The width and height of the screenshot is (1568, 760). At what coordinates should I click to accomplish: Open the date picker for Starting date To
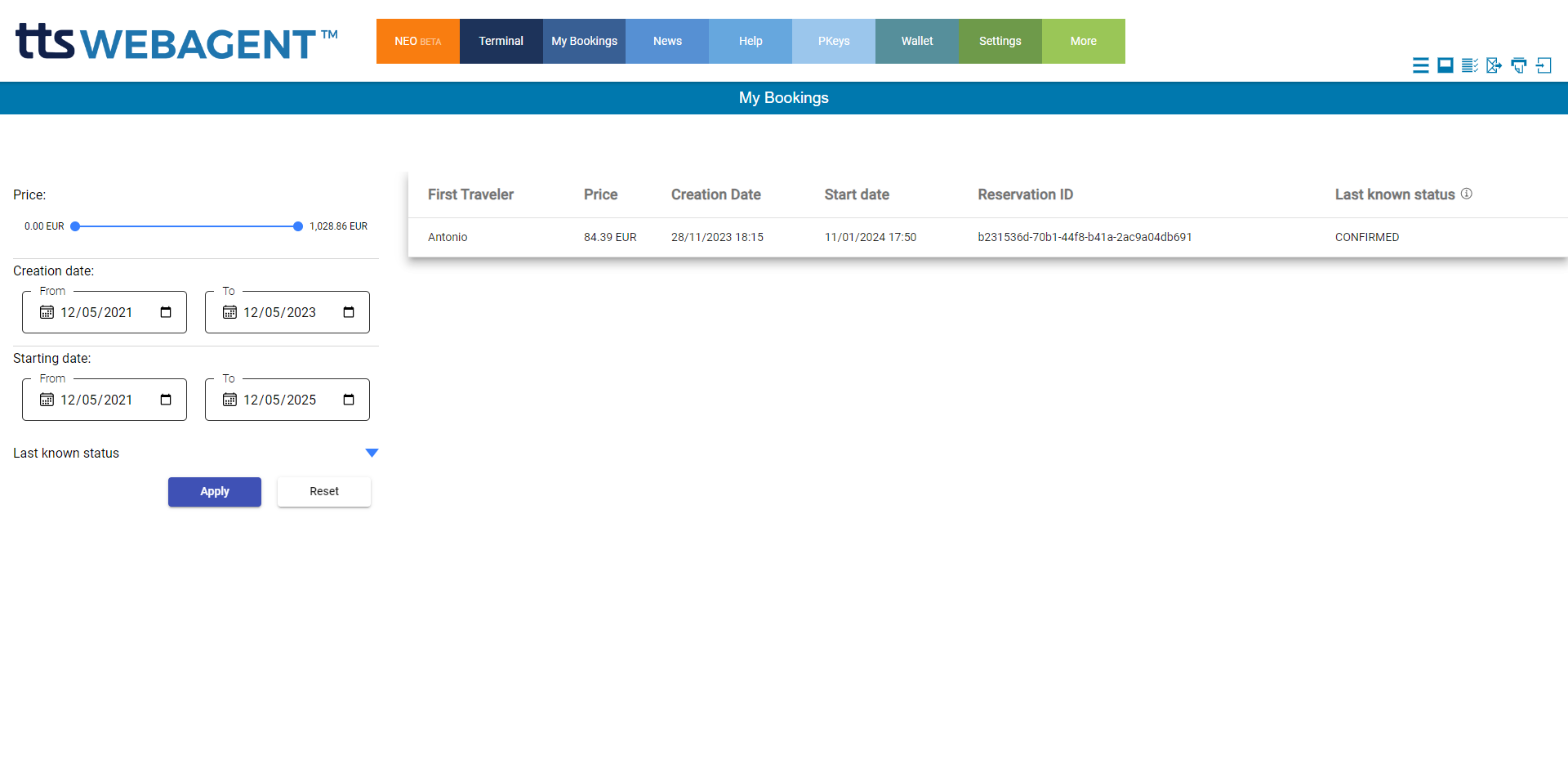[348, 400]
